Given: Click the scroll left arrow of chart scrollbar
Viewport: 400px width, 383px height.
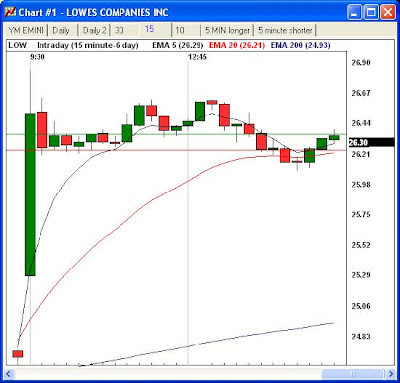Looking at the screenshot, I should (10, 374).
